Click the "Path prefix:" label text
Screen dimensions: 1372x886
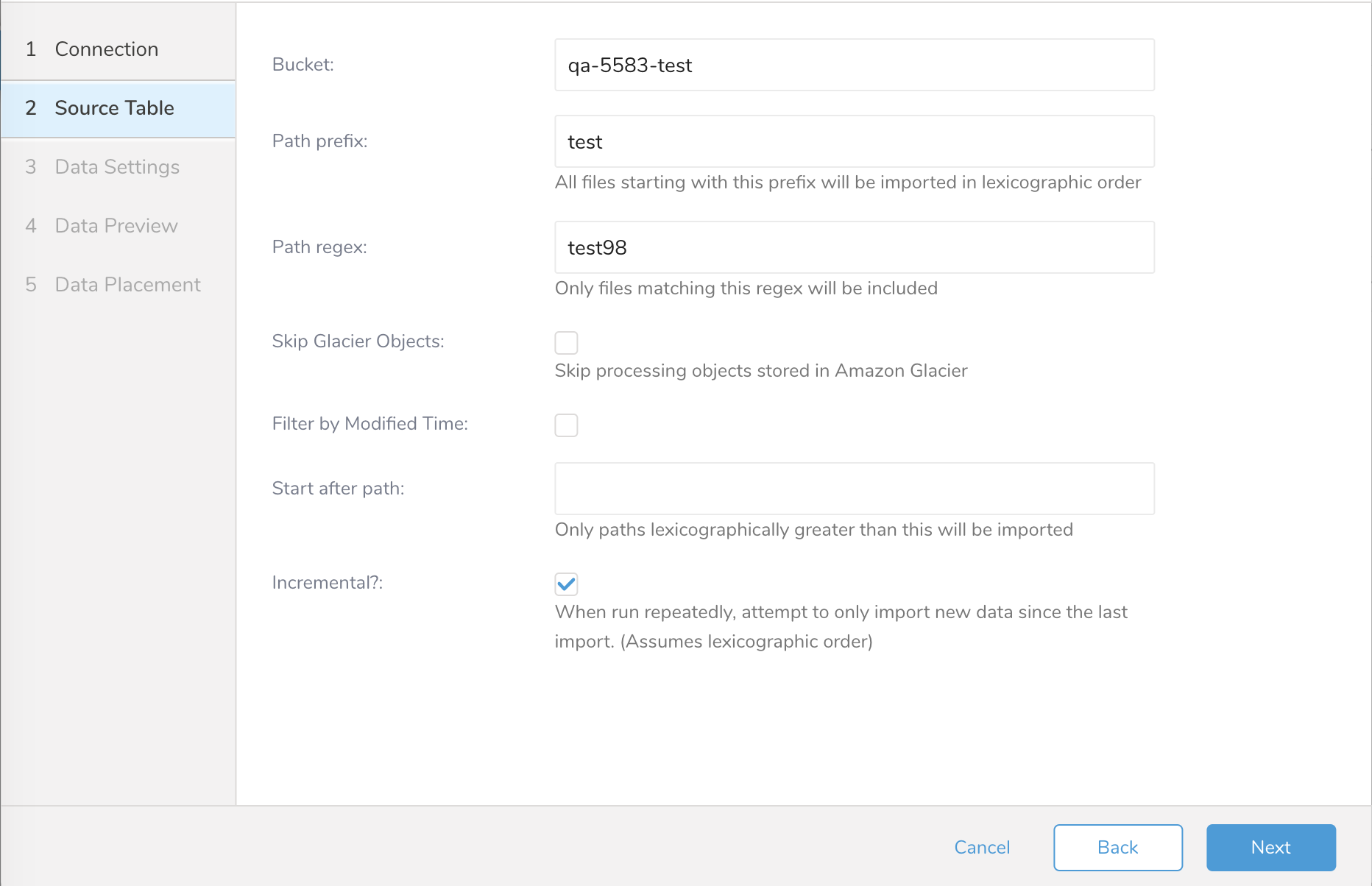click(x=319, y=141)
